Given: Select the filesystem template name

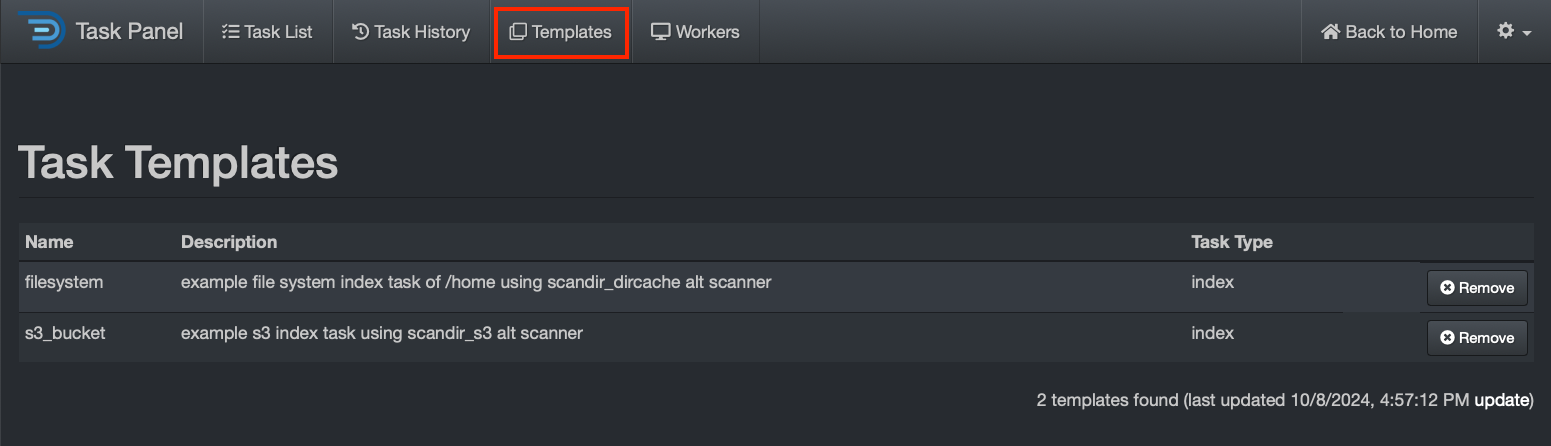Looking at the screenshot, I should point(64,282).
